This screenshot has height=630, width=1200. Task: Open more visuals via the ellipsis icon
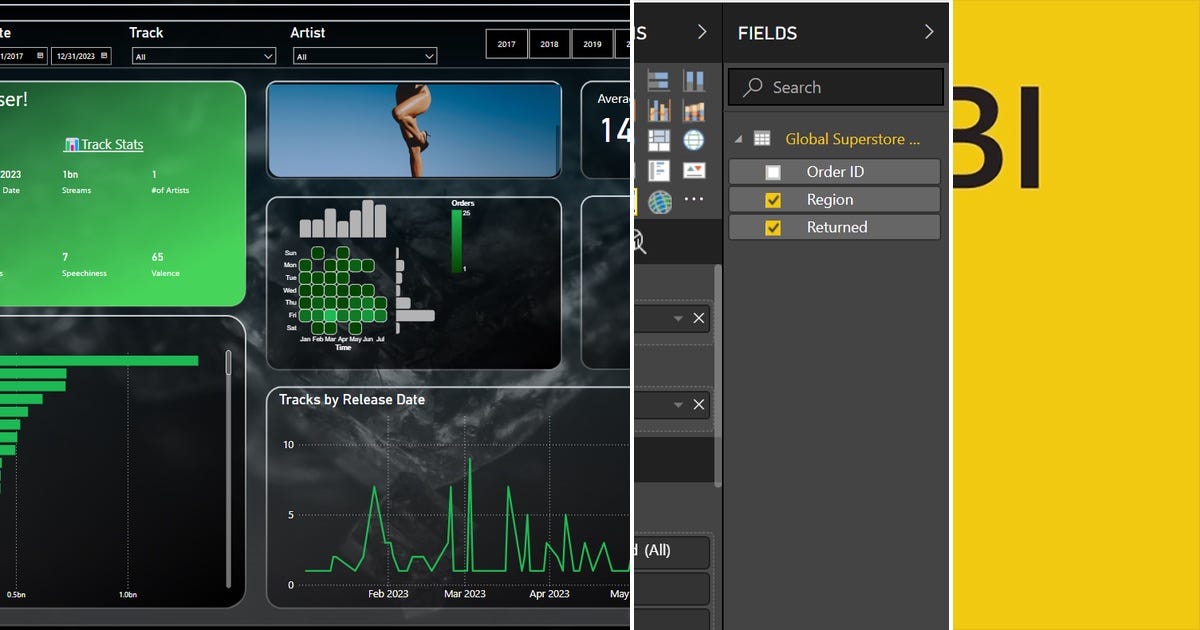tap(692, 199)
